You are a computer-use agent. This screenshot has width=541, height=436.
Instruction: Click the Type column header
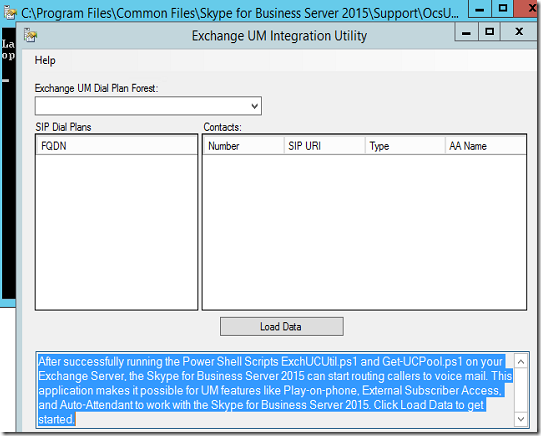click(x=405, y=146)
